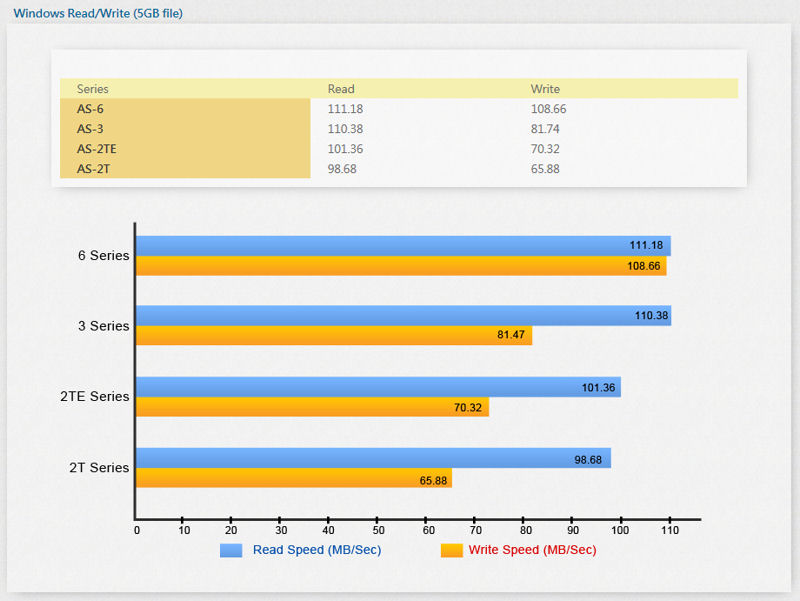The width and height of the screenshot is (800, 601).
Task: Click the blue Read Speed legend swatch
Action: point(231,550)
